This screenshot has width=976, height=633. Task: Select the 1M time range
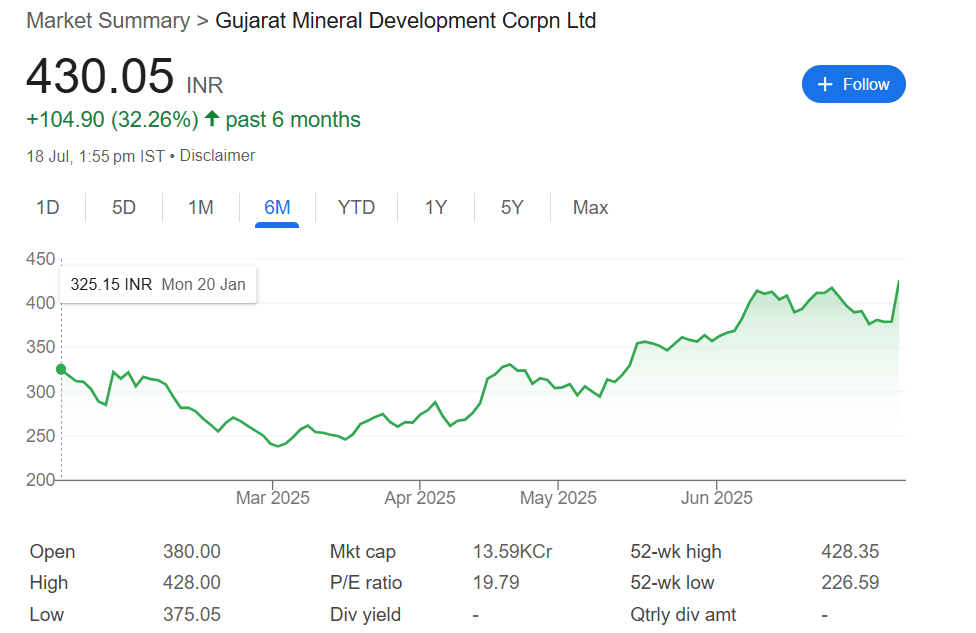point(200,207)
